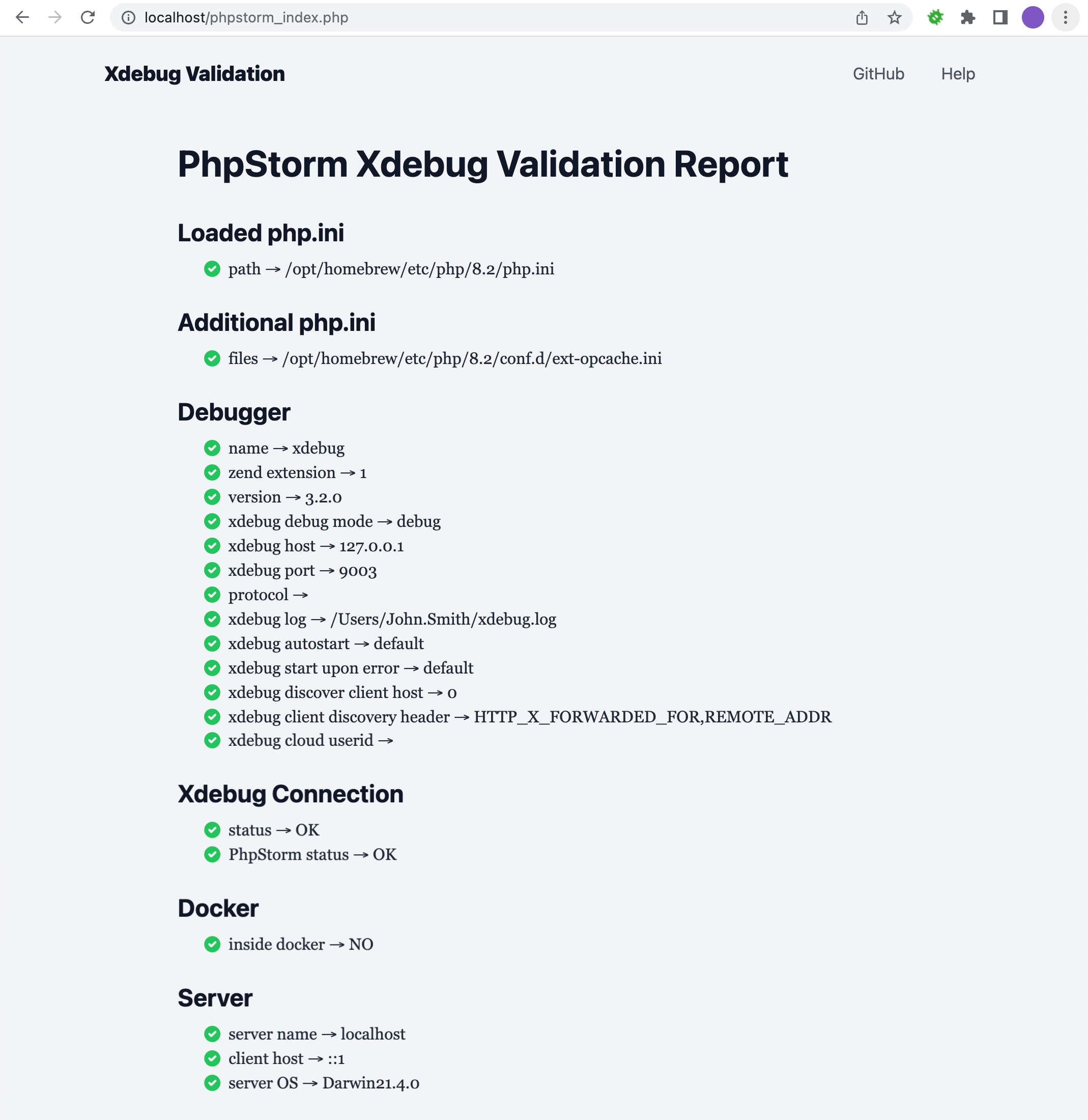Click the Xdebug Validation site title

click(x=194, y=74)
